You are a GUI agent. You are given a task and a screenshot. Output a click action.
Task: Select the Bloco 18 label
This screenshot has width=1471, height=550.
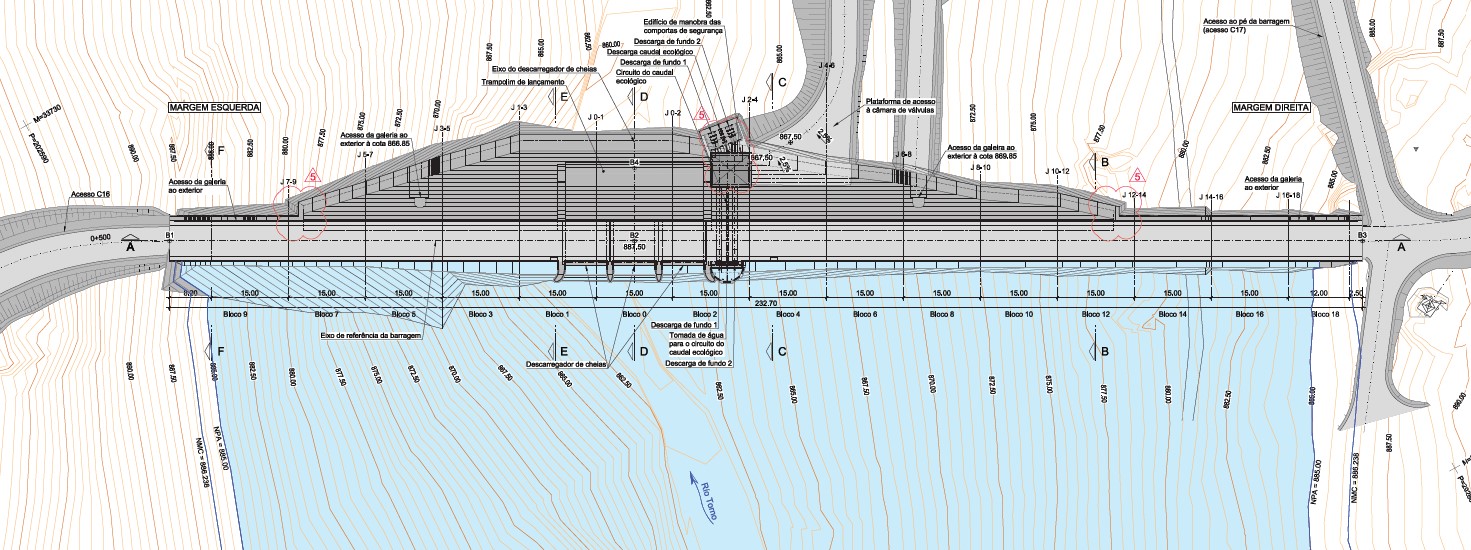(1326, 314)
